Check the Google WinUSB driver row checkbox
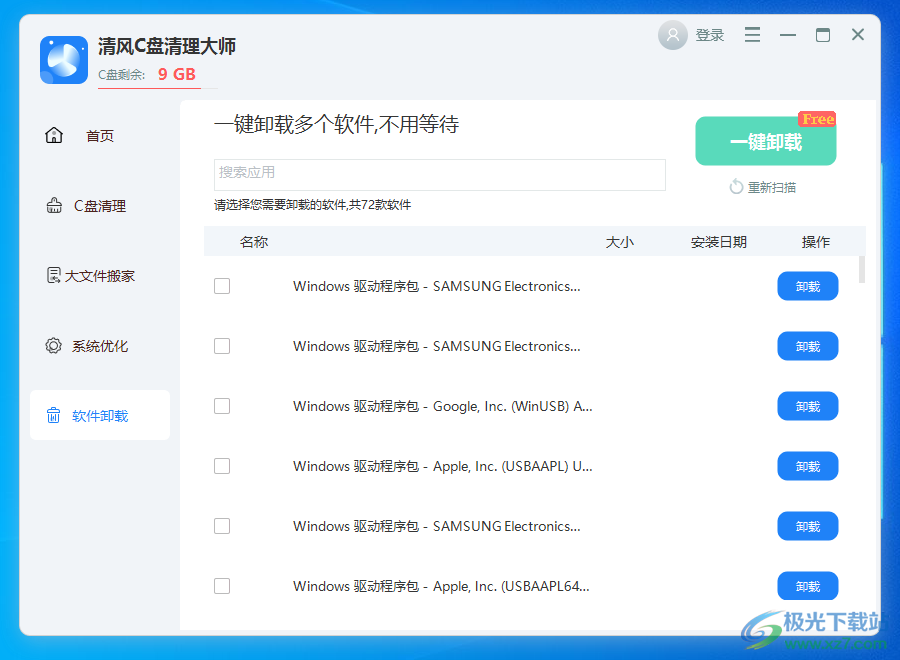 tap(222, 406)
